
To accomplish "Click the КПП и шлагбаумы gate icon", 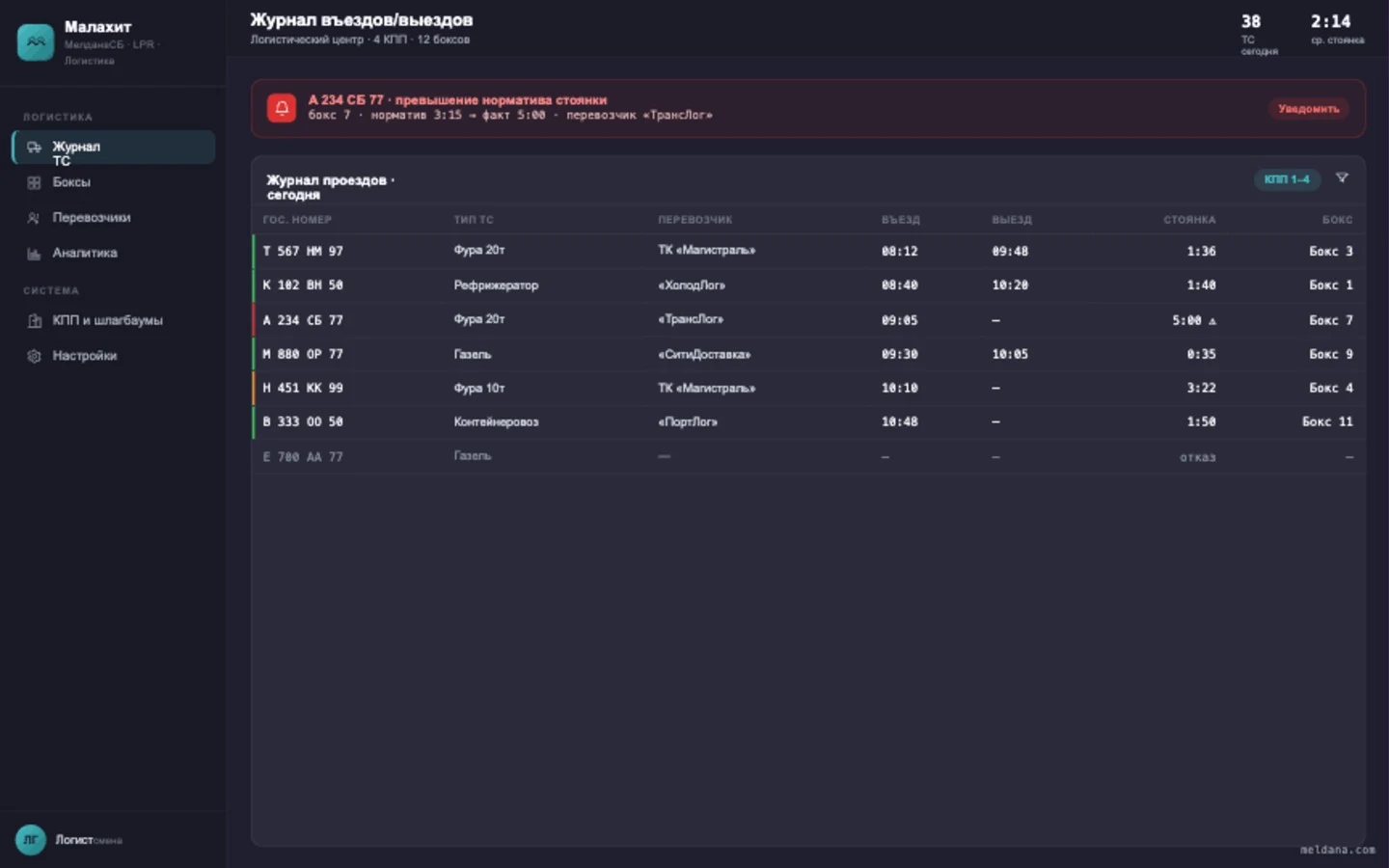I will tap(34, 320).
